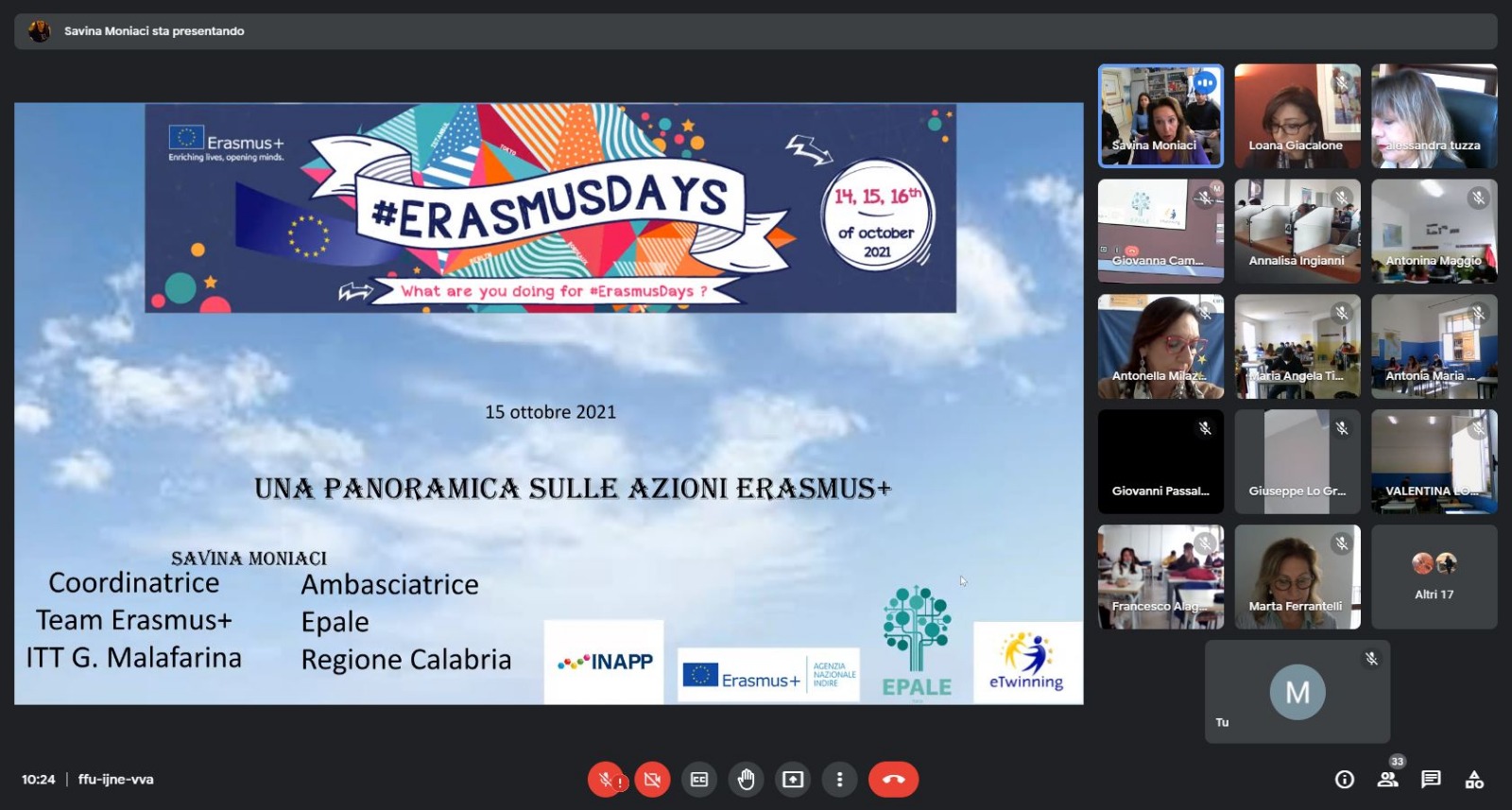Click muted mic icon on Antonella Milaz... tile
The width and height of the screenshot is (1512, 810).
pyautogui.click(x=1205, y=313)
